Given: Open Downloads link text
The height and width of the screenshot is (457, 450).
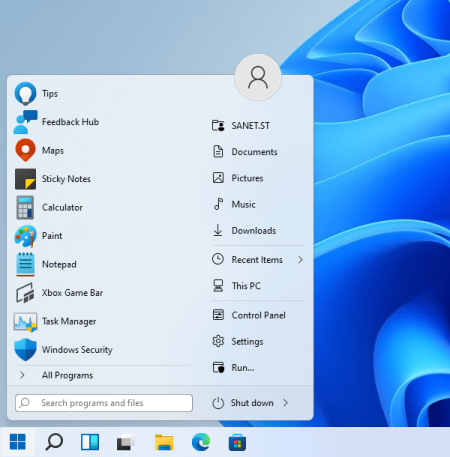Looking at the screenshot, I should coord(254,230).
